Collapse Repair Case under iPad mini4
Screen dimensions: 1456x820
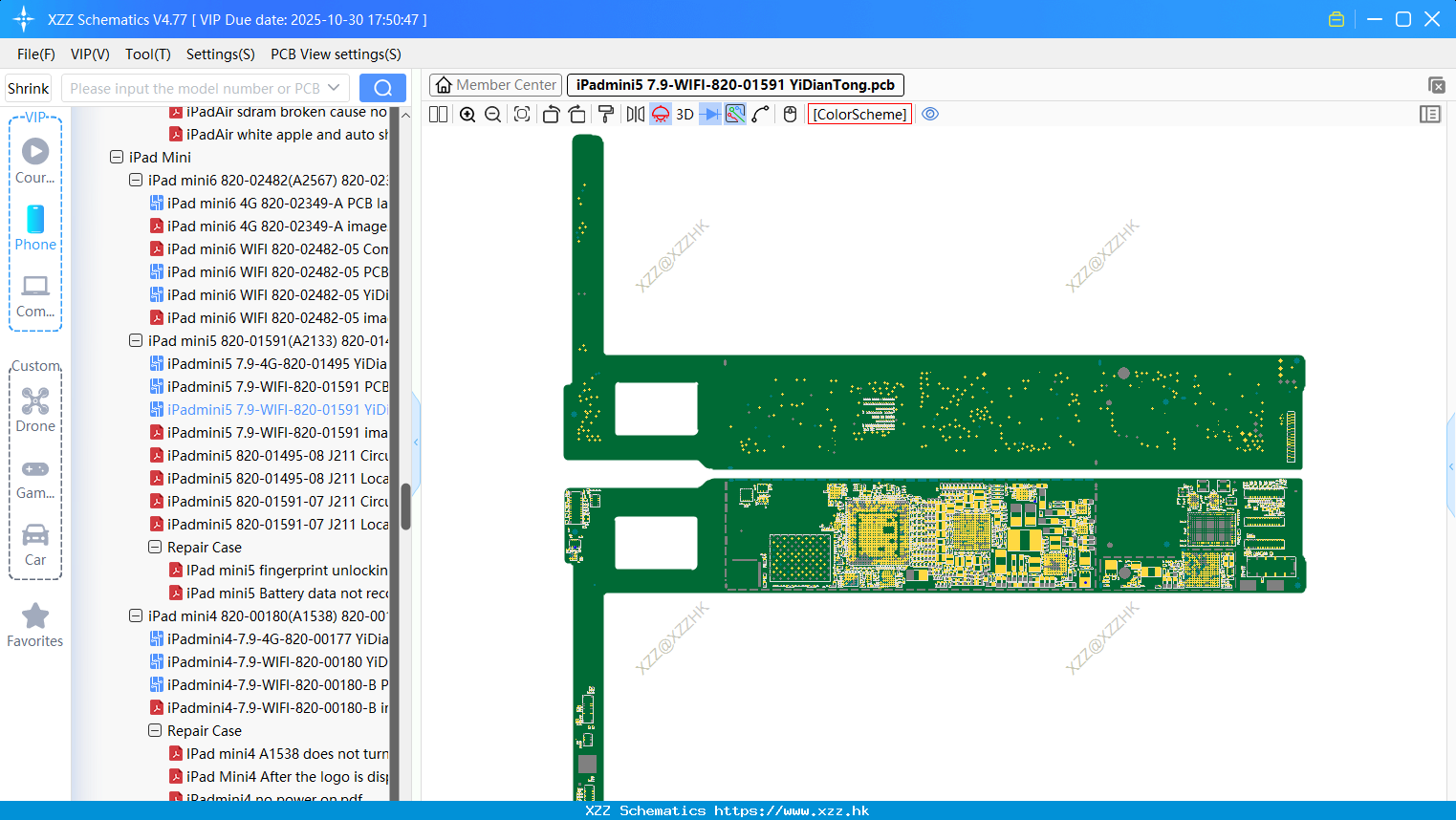[x=155, y=731]
